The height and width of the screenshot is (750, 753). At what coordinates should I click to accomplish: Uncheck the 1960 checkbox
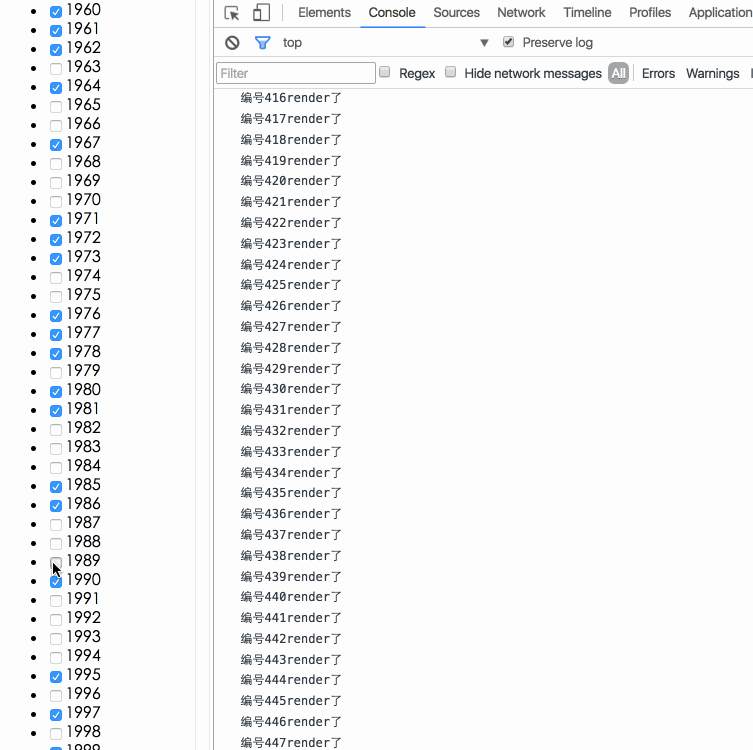point(56,12)
